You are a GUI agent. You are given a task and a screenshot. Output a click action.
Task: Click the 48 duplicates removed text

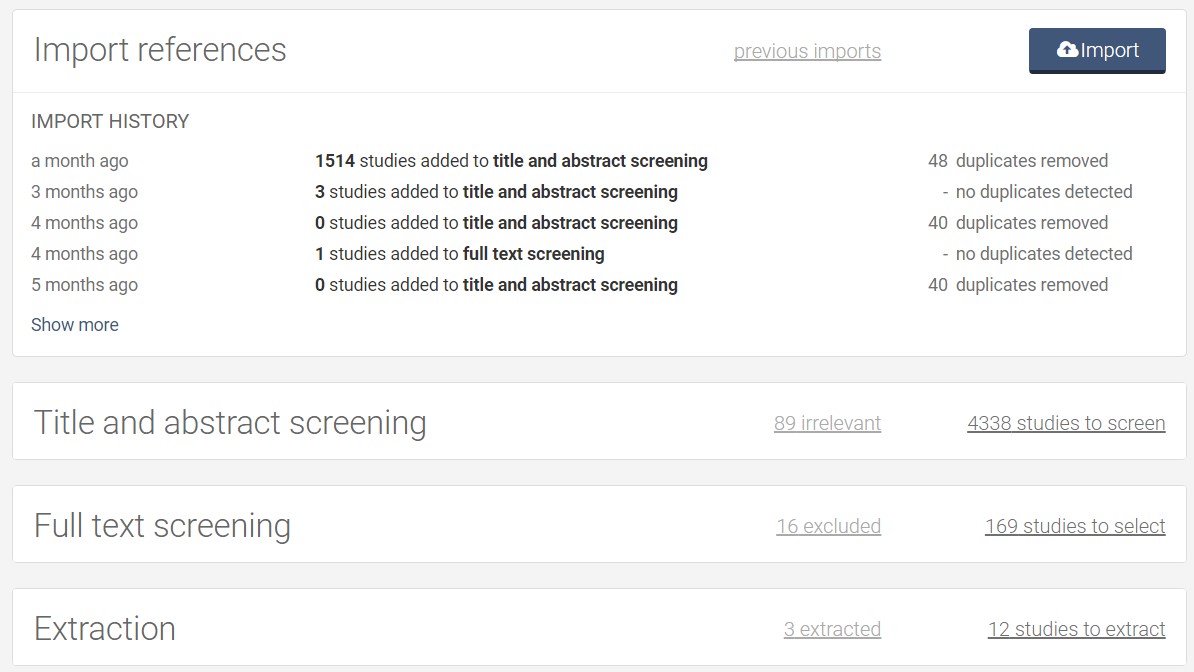pos(1018,161)
